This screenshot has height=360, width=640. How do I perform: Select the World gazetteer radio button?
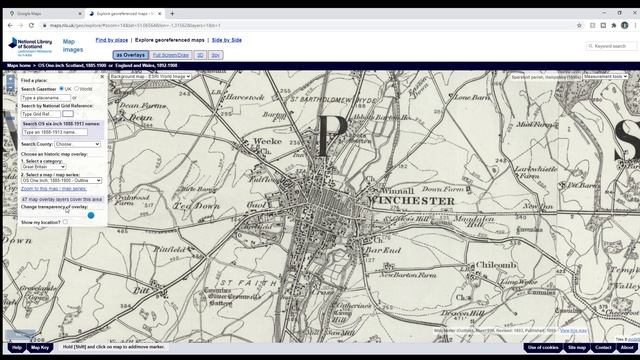(x=77, y=89)
